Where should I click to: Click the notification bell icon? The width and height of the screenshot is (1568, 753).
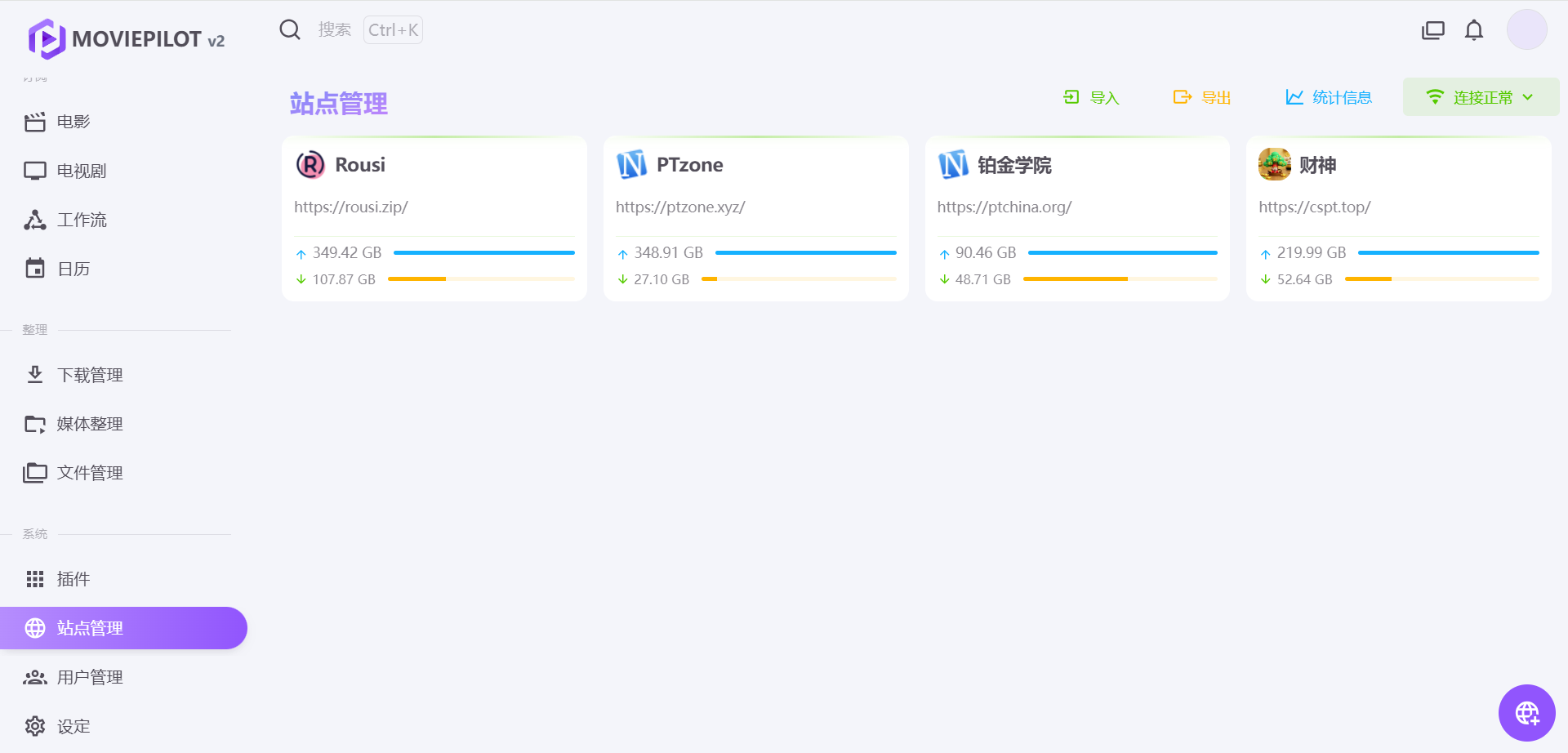pyautogui.click(x=1473, y=31)
